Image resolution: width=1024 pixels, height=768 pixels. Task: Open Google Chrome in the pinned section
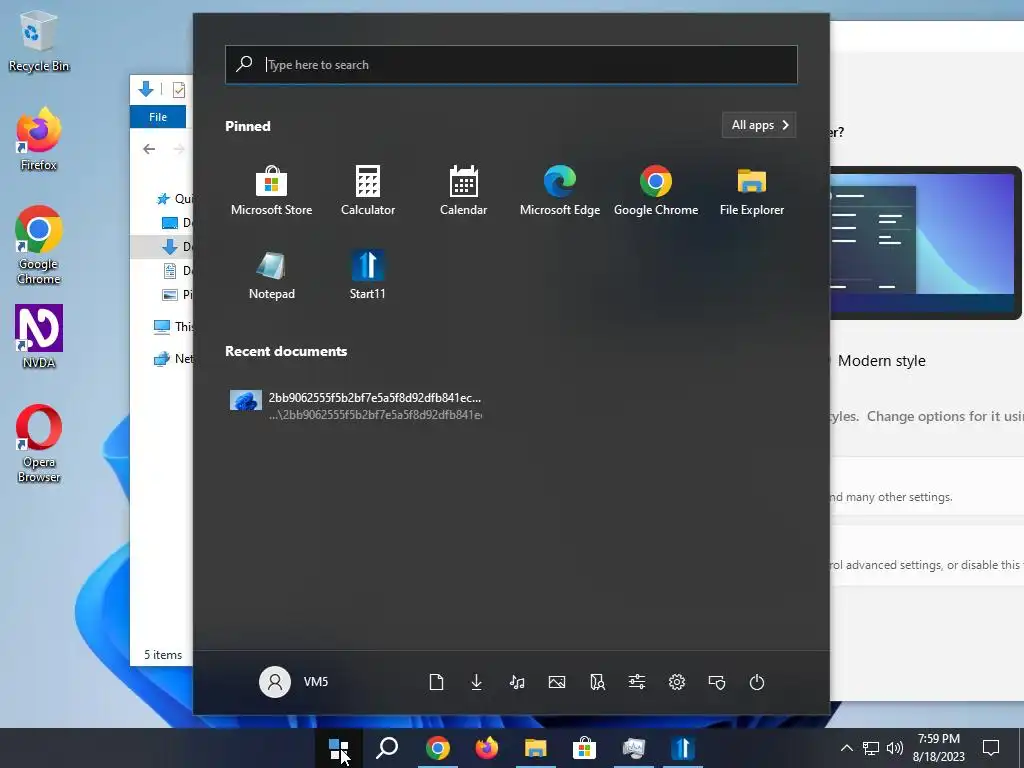pyautogui.click(x=656, y=190)
